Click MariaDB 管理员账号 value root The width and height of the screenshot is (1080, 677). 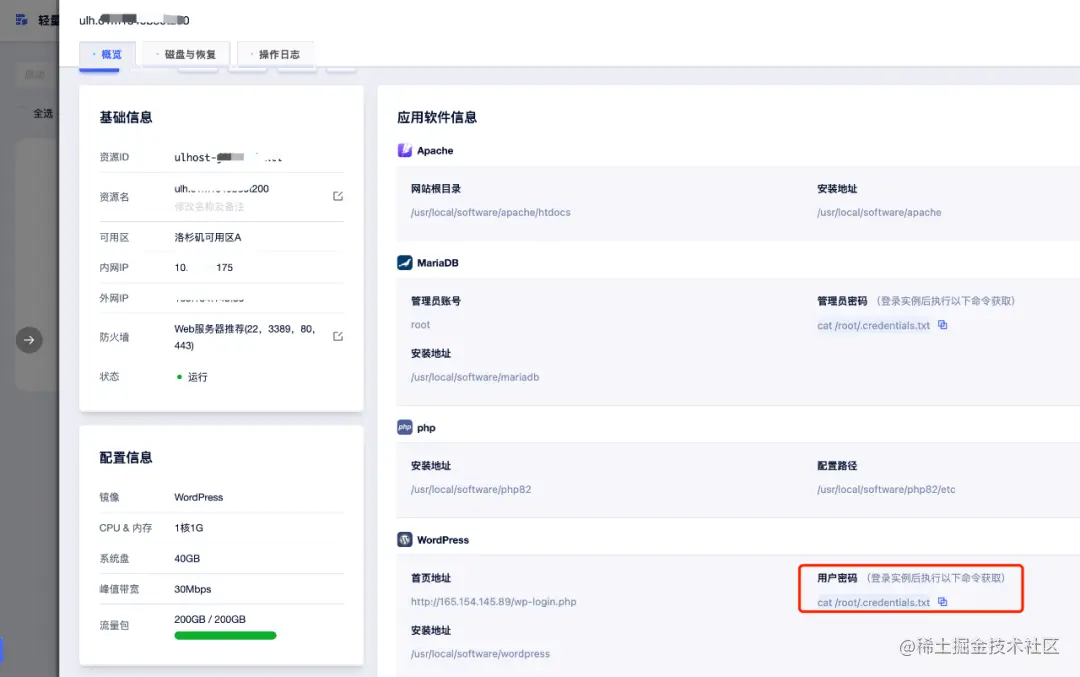(420, 324)
